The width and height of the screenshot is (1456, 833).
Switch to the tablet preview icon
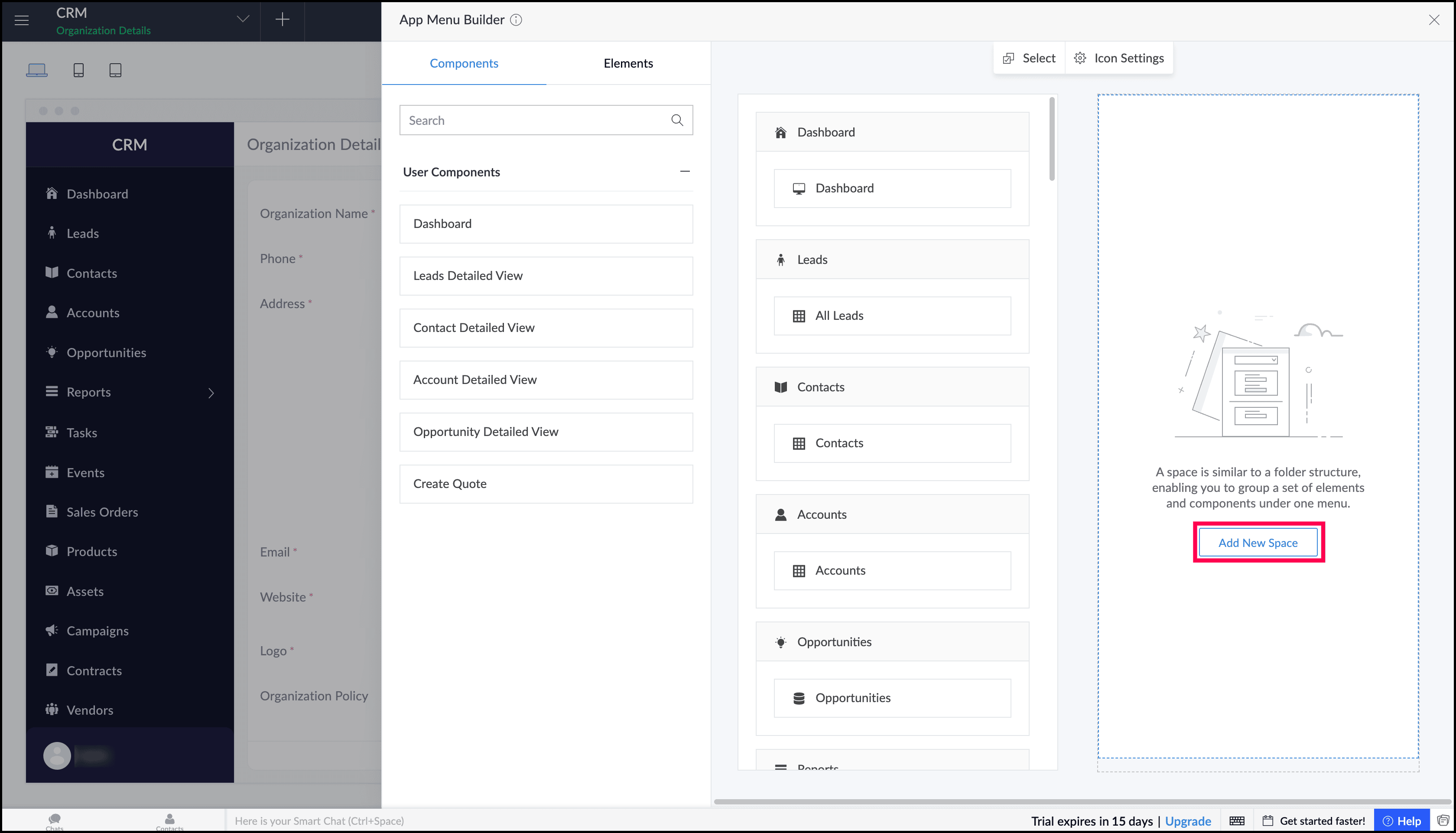[115, 70]
